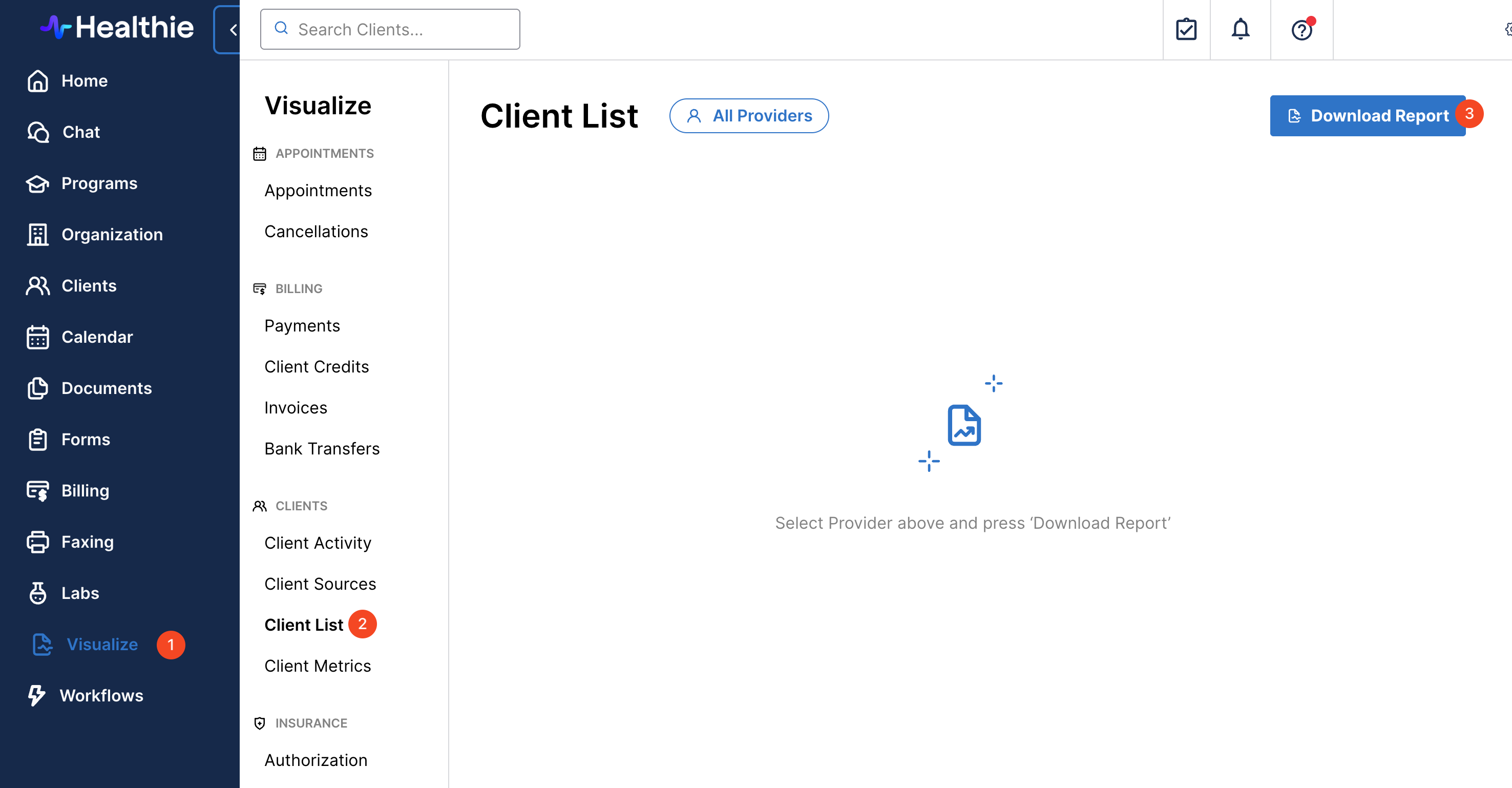
Task: Click the Faxing printer icon
Action: [37, 542]
